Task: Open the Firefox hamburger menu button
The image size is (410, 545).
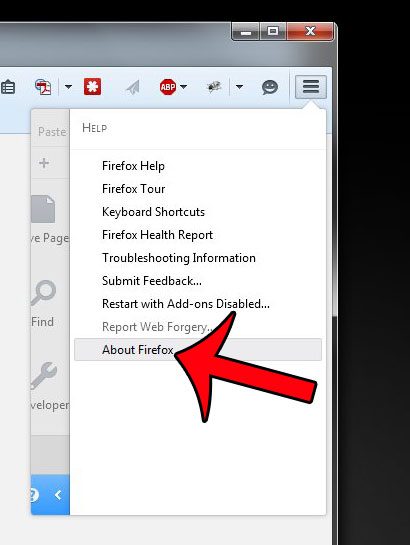Action: [x=311, y=87]
